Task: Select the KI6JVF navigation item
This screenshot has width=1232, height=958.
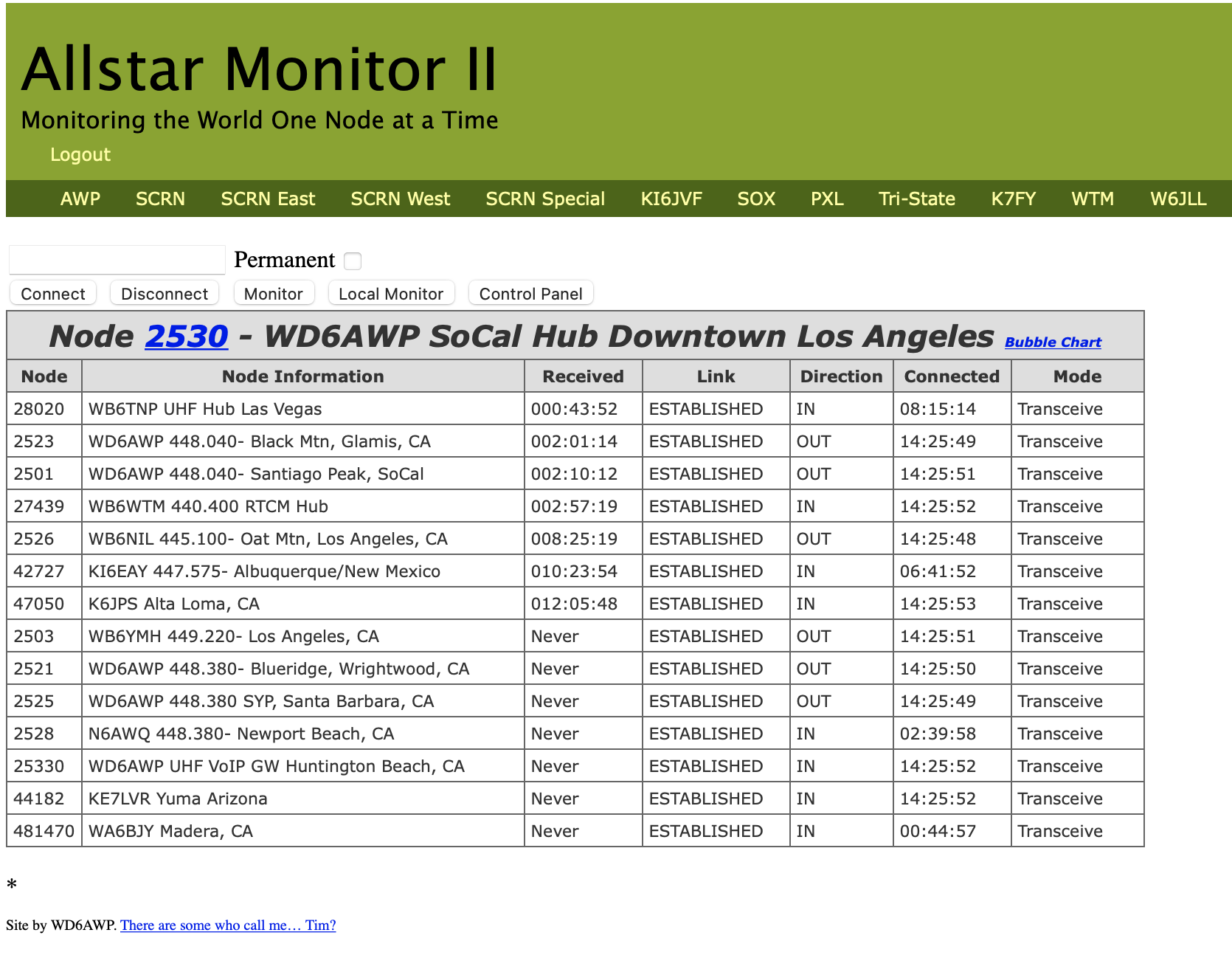Action: tap(671, 199)
